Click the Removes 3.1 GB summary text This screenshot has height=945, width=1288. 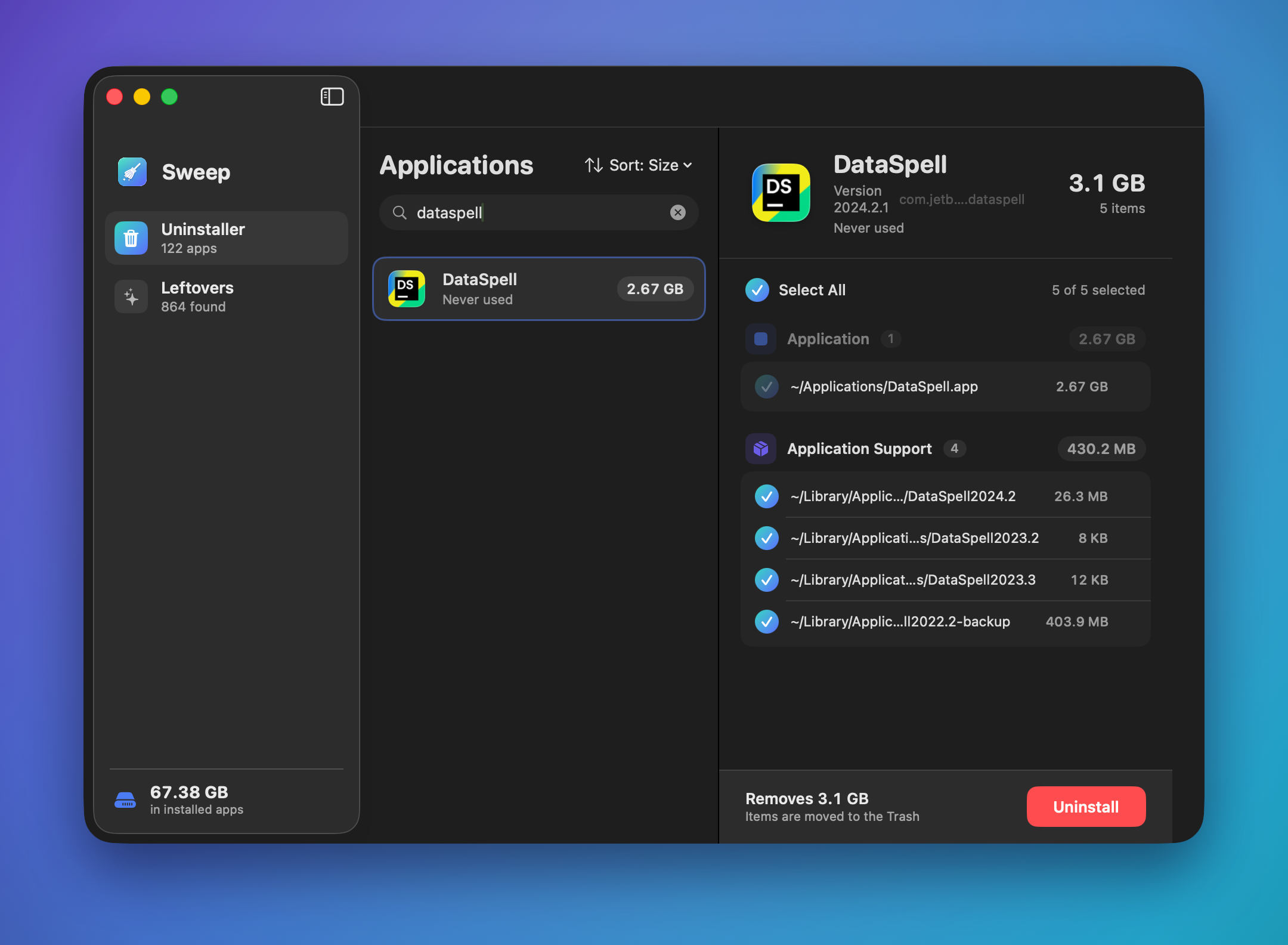click(x=807, y=798)
